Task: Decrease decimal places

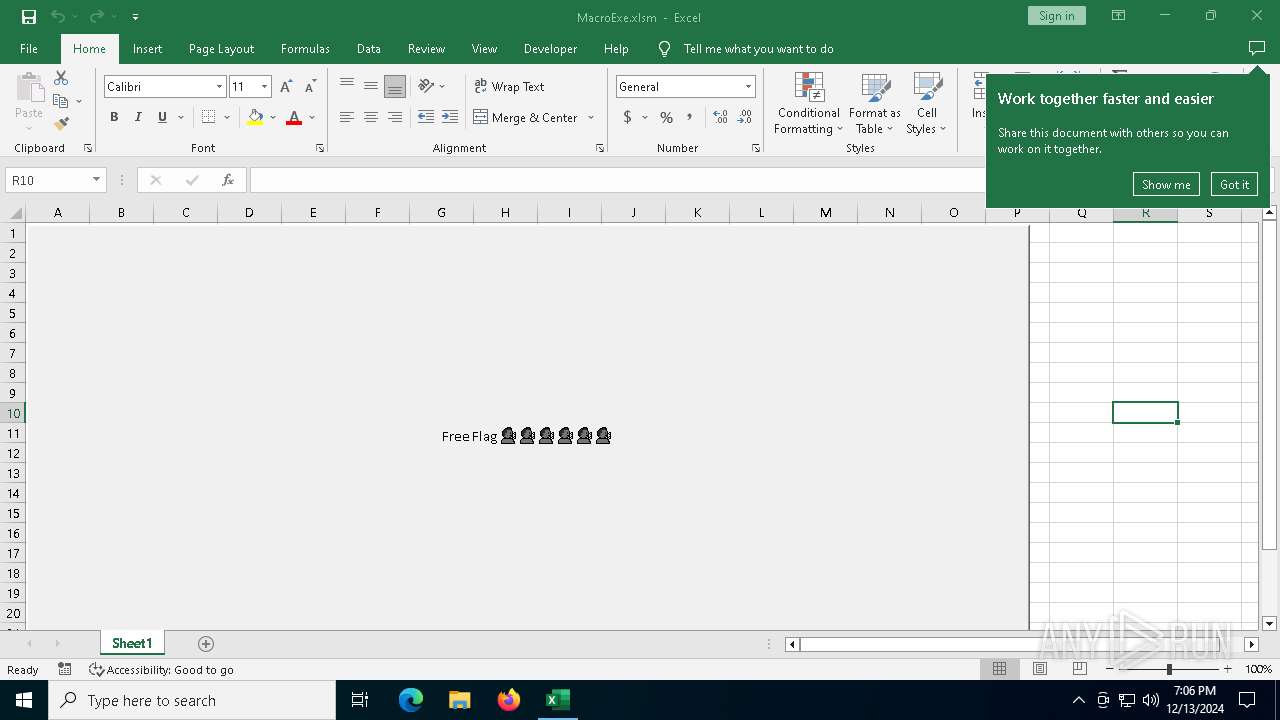Action: (745, 118)
